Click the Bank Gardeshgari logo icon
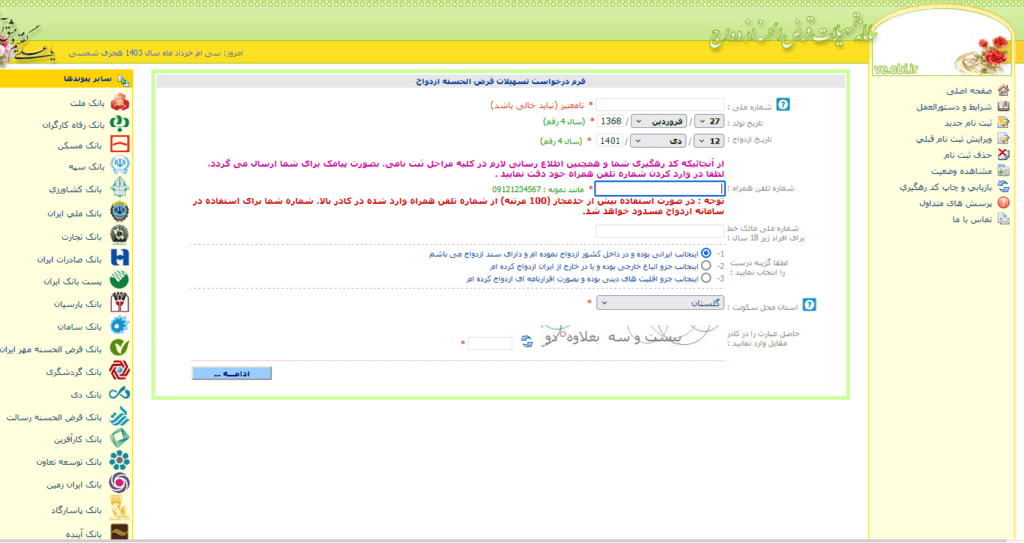Screen dimensions: 1024x543 click(120, 370)
